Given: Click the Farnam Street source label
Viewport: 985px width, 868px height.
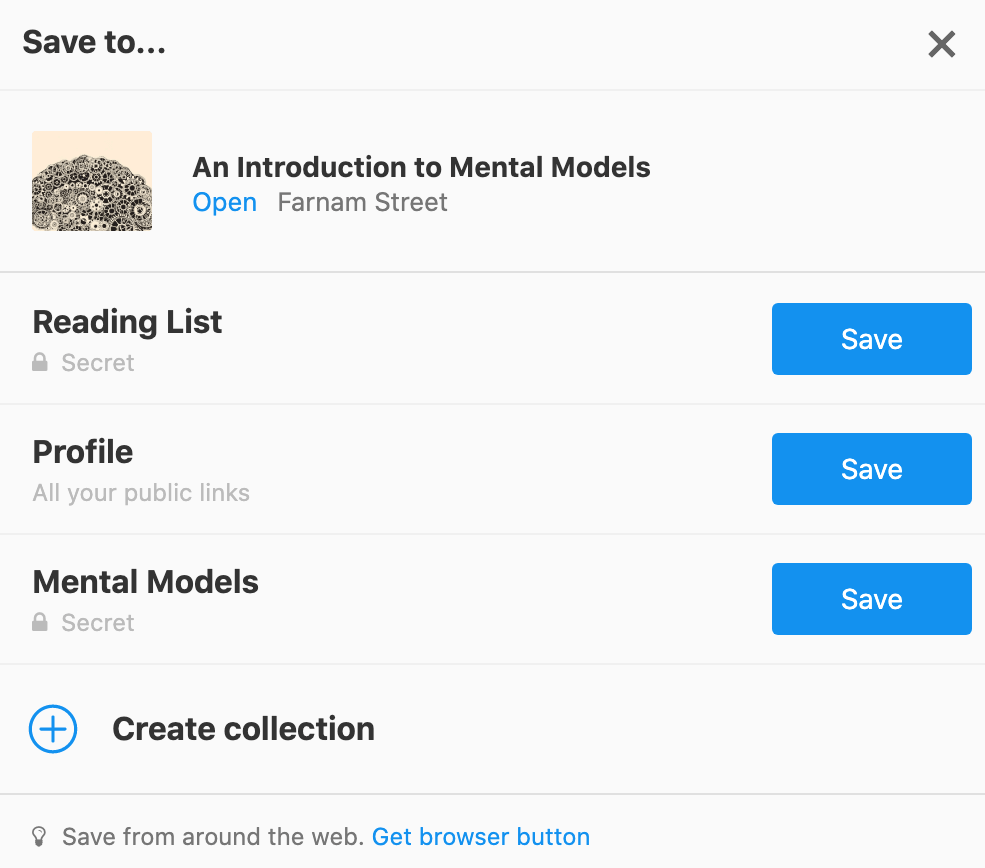Looking at the screenshot, I should click(x=362, y=202).
